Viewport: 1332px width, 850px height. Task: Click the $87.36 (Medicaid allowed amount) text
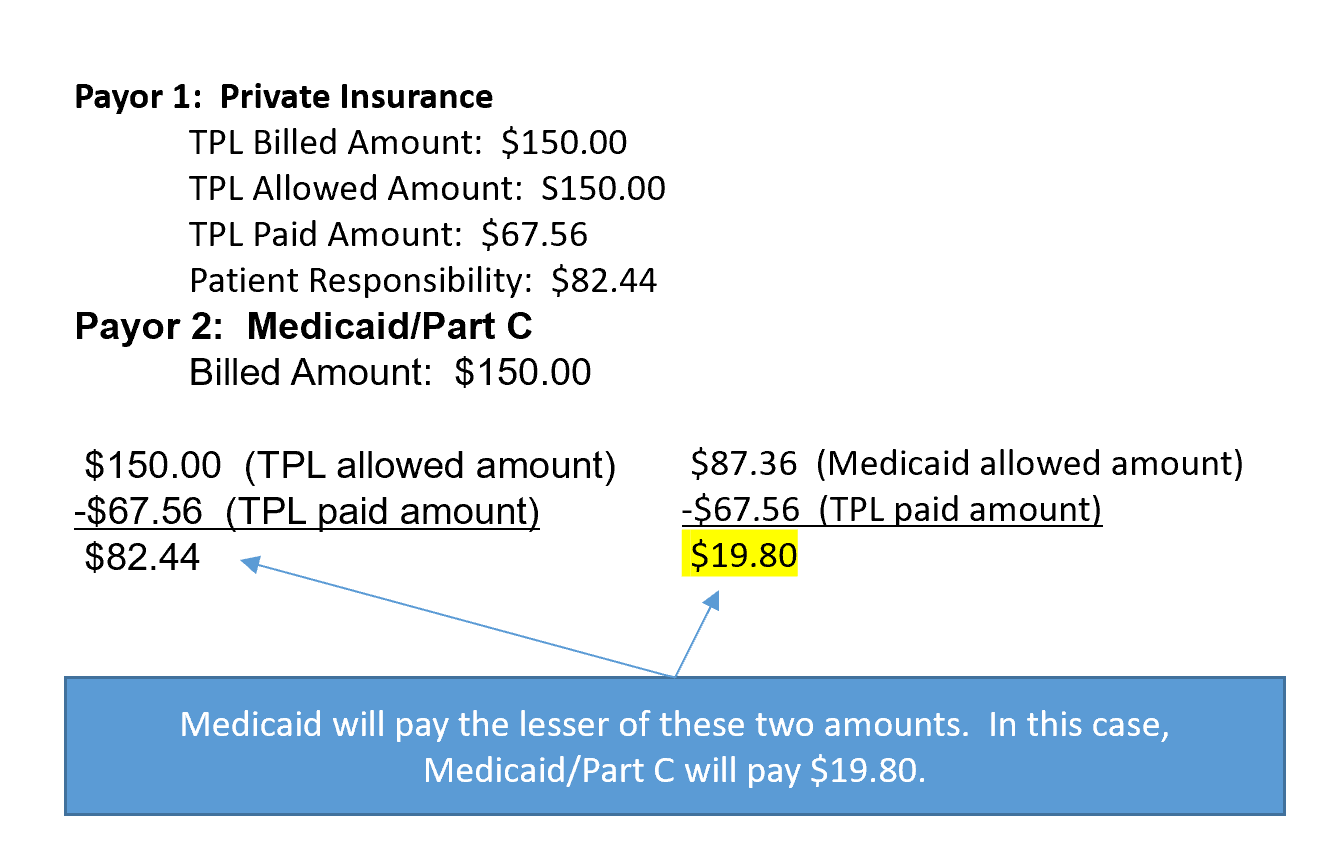click(x=966, y=464)
